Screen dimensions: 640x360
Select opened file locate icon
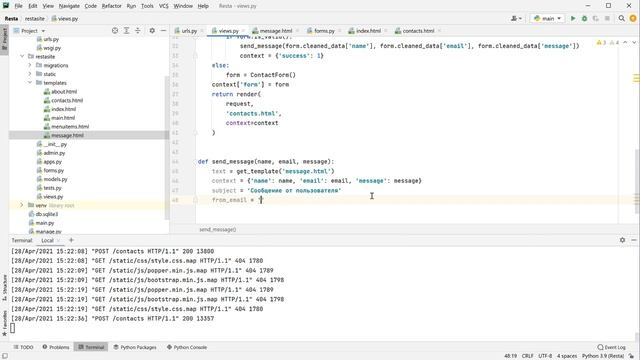click(x=115, y=31)
